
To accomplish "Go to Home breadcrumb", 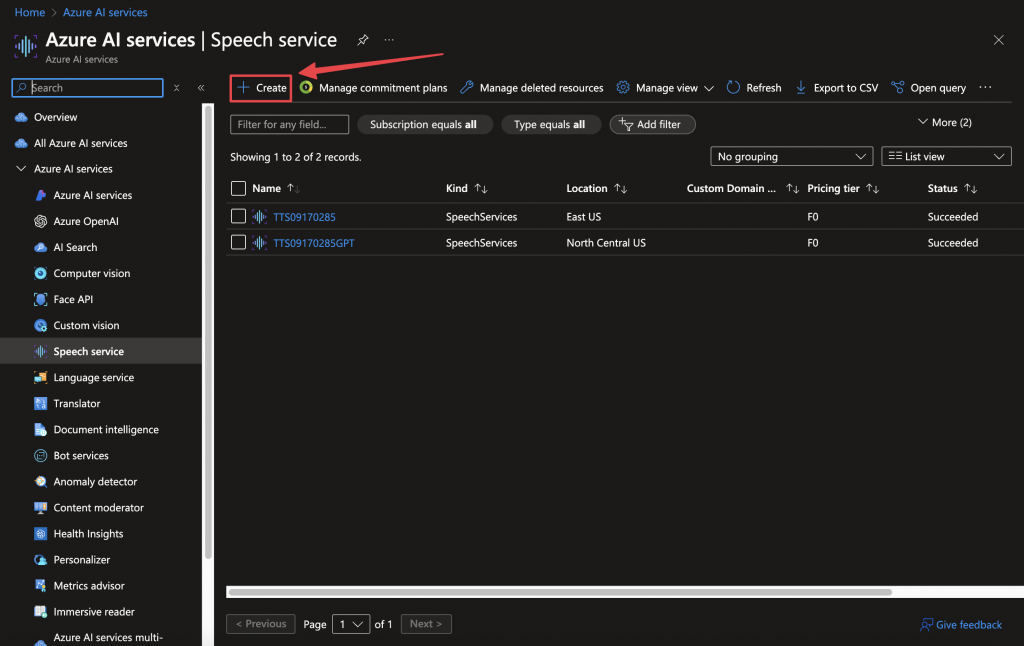I will [x=30, y=12].
